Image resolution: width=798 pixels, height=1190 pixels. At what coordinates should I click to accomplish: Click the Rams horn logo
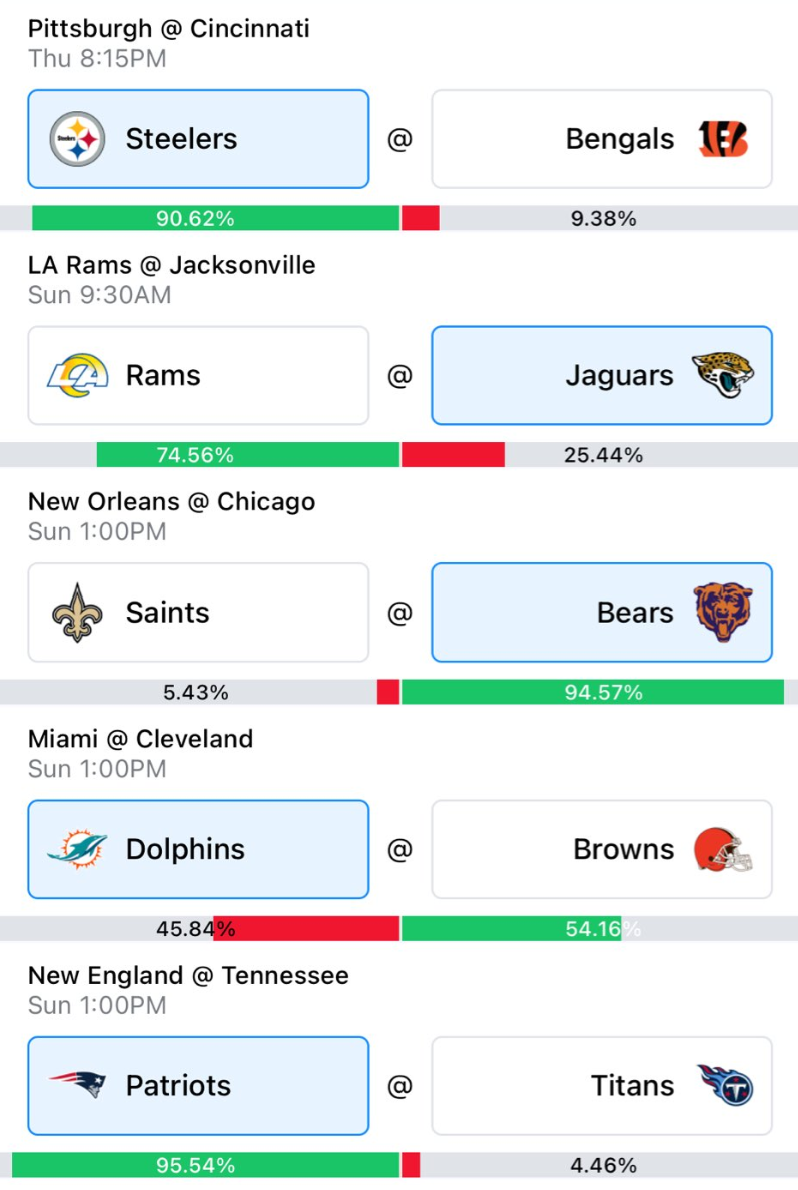point(77,376)
